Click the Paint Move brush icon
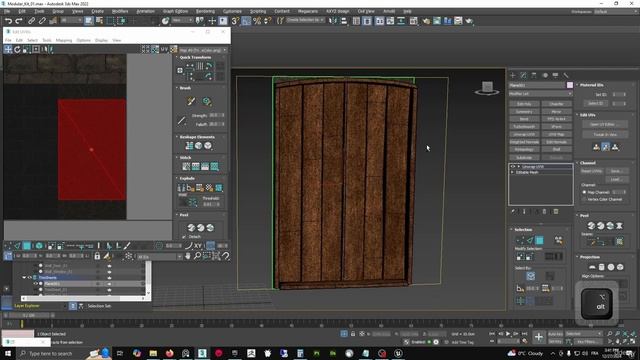The image size is (640, 360). pos(191,101)
